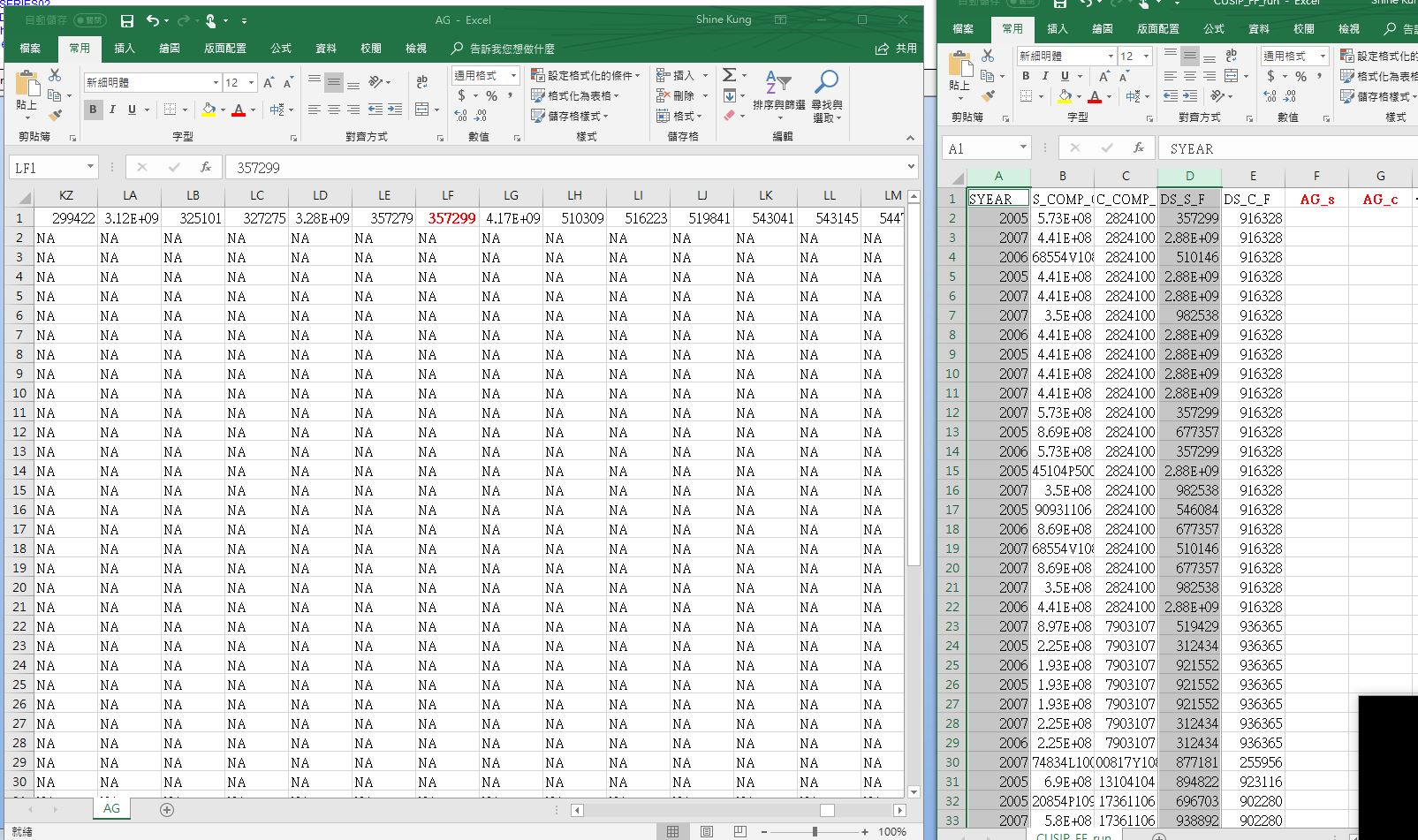Toggle Italic in CUSIP_FF_run window
Image resolution: width=1418 pixels, height=840 pixels.
pos(1045,76)
